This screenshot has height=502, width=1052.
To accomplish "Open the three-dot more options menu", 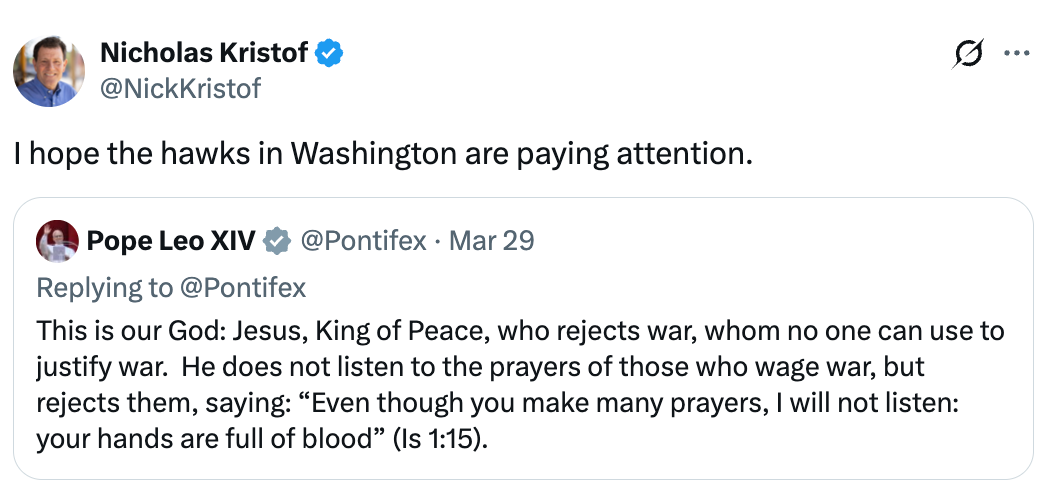I will point(1015,55).
